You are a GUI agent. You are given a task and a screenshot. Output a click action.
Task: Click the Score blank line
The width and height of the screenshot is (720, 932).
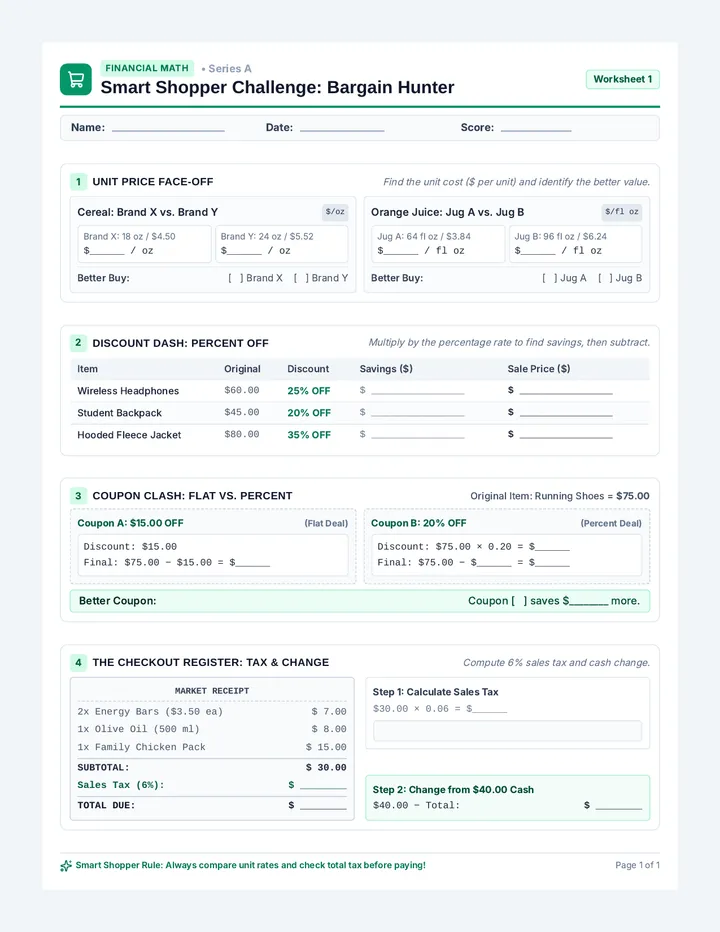536,128
